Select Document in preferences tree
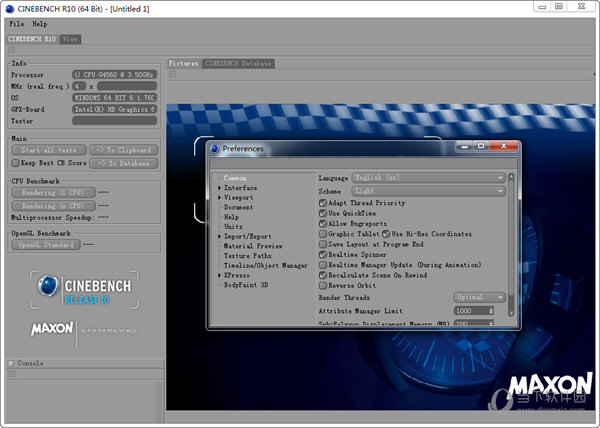Viewport: 600px width, 428px height. 238,207
